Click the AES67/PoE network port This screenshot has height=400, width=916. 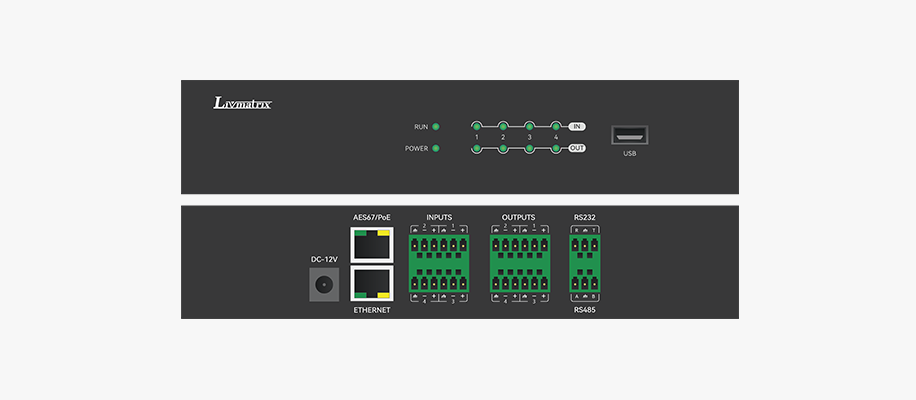(370, 244)
